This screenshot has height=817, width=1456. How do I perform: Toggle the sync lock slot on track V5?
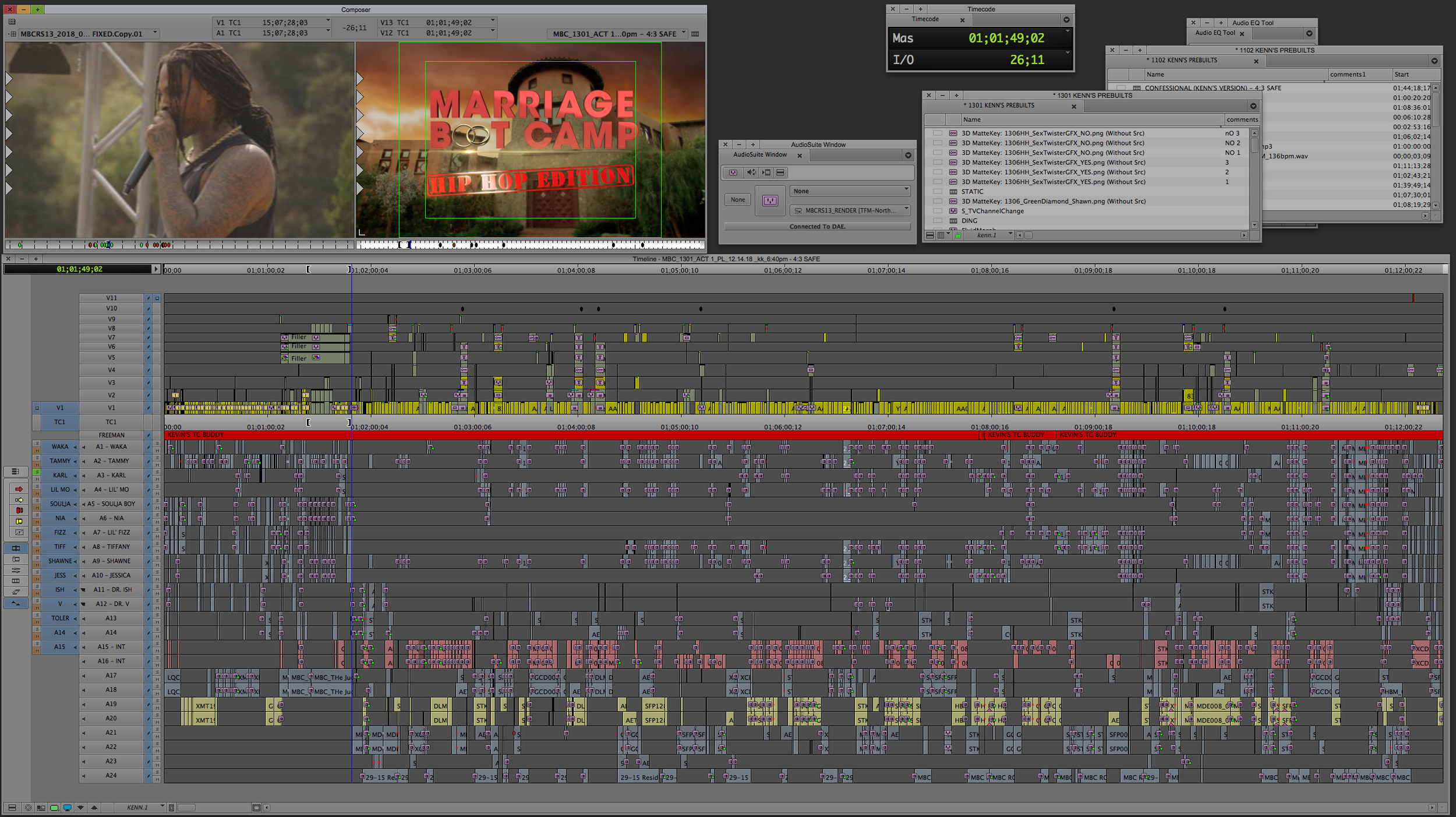click(x=149, y=358)
